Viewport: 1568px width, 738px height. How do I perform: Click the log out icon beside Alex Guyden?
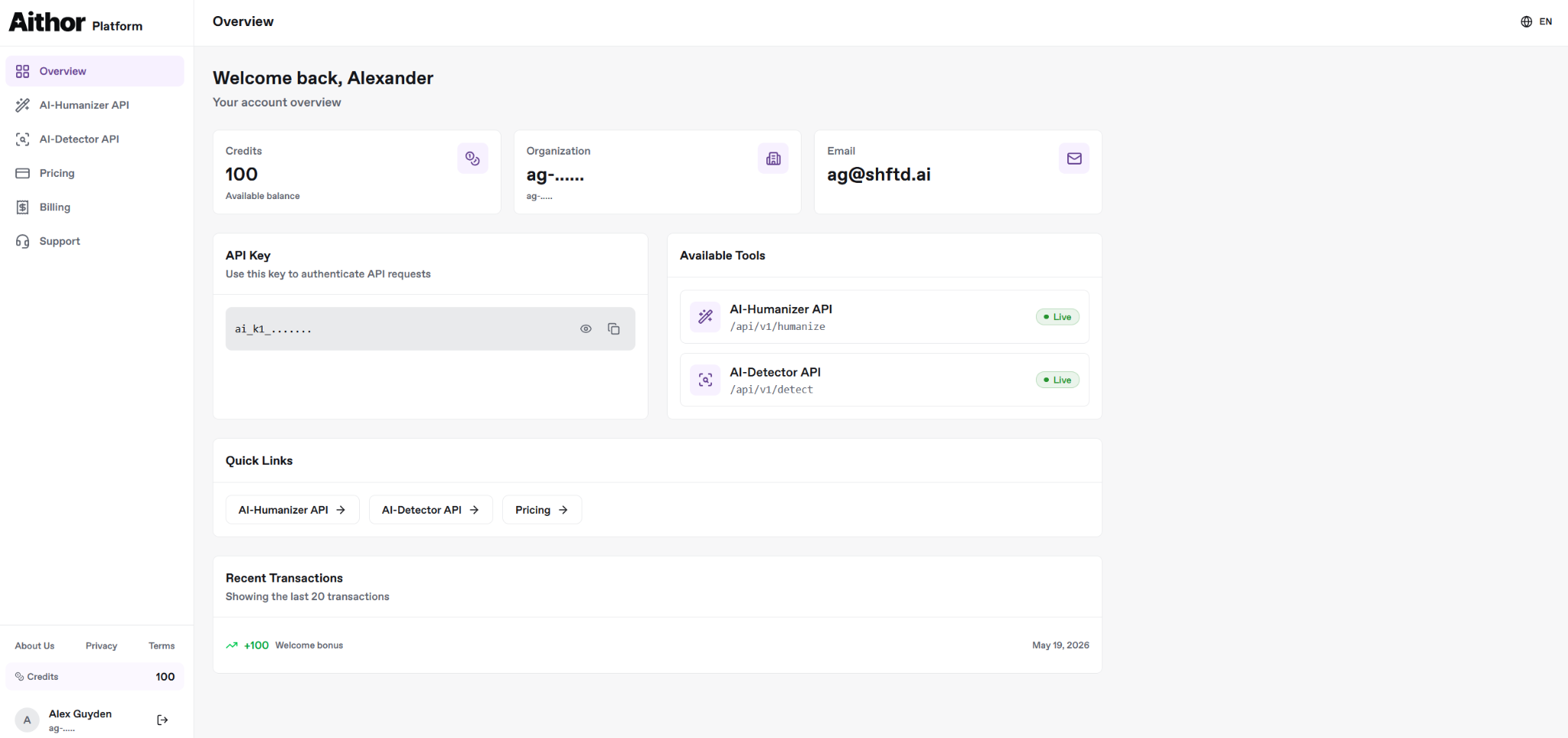point(162,720)
